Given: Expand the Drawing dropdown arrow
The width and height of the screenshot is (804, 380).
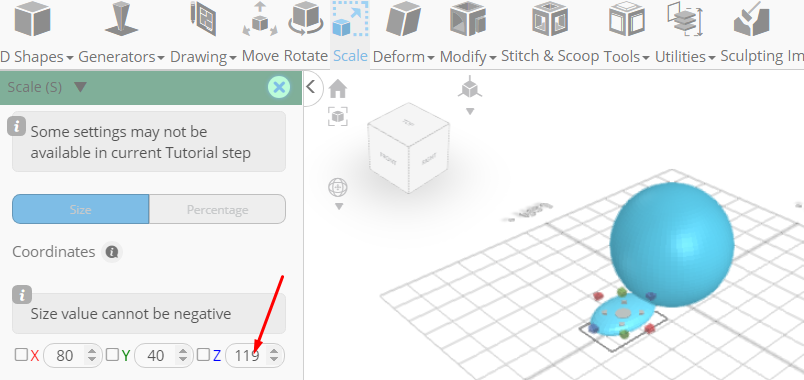Looking at the screenshot, I should point(233,57).
